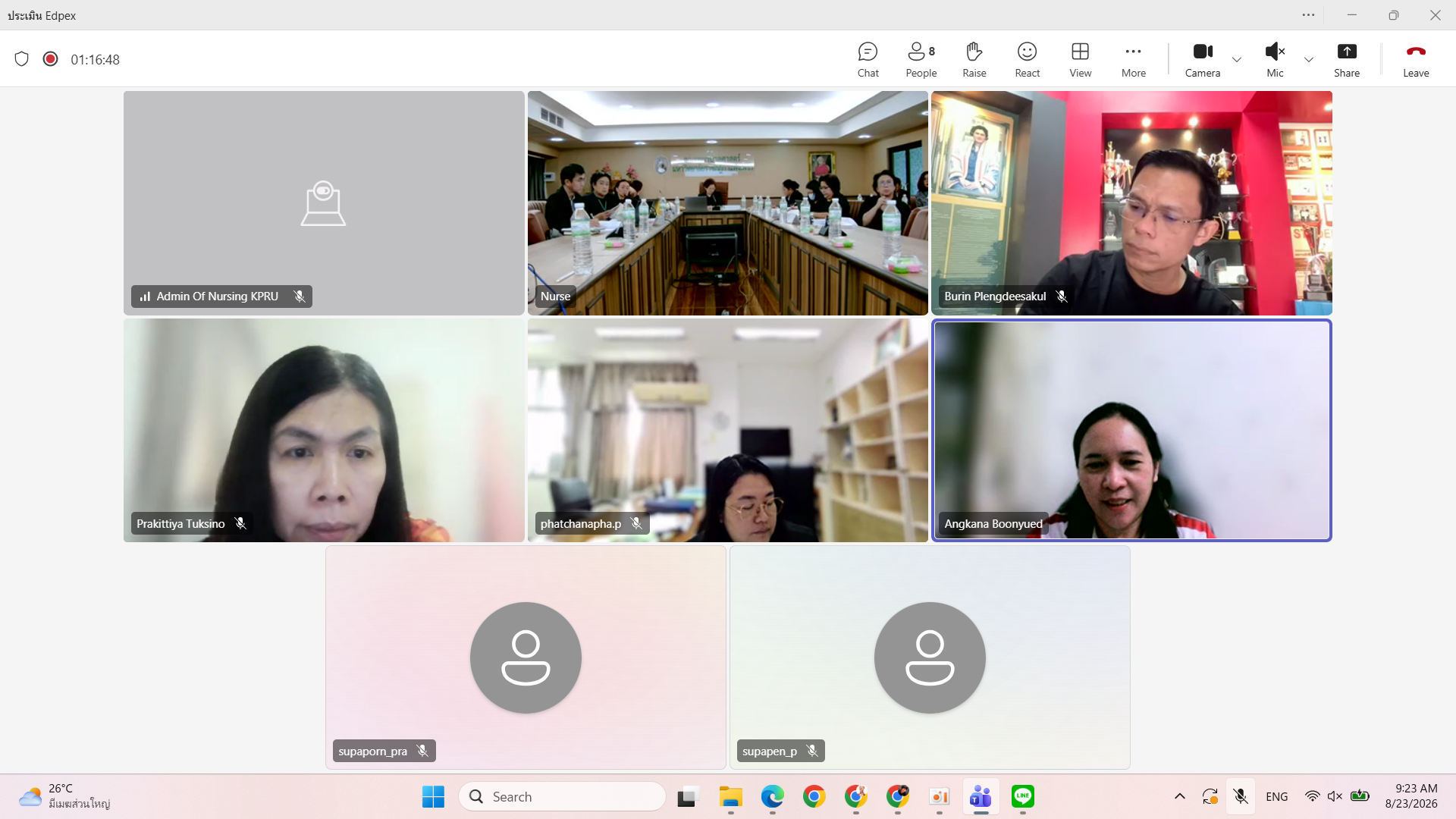
Task: Click the taskbar Search box
Action: point(562,797)
